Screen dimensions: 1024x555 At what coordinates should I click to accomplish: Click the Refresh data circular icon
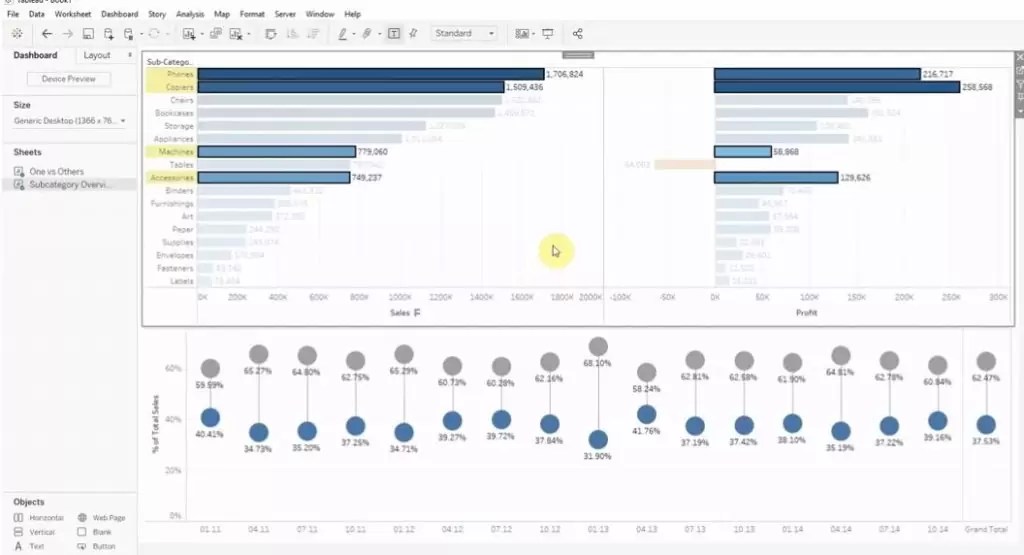tap(154, 33)
